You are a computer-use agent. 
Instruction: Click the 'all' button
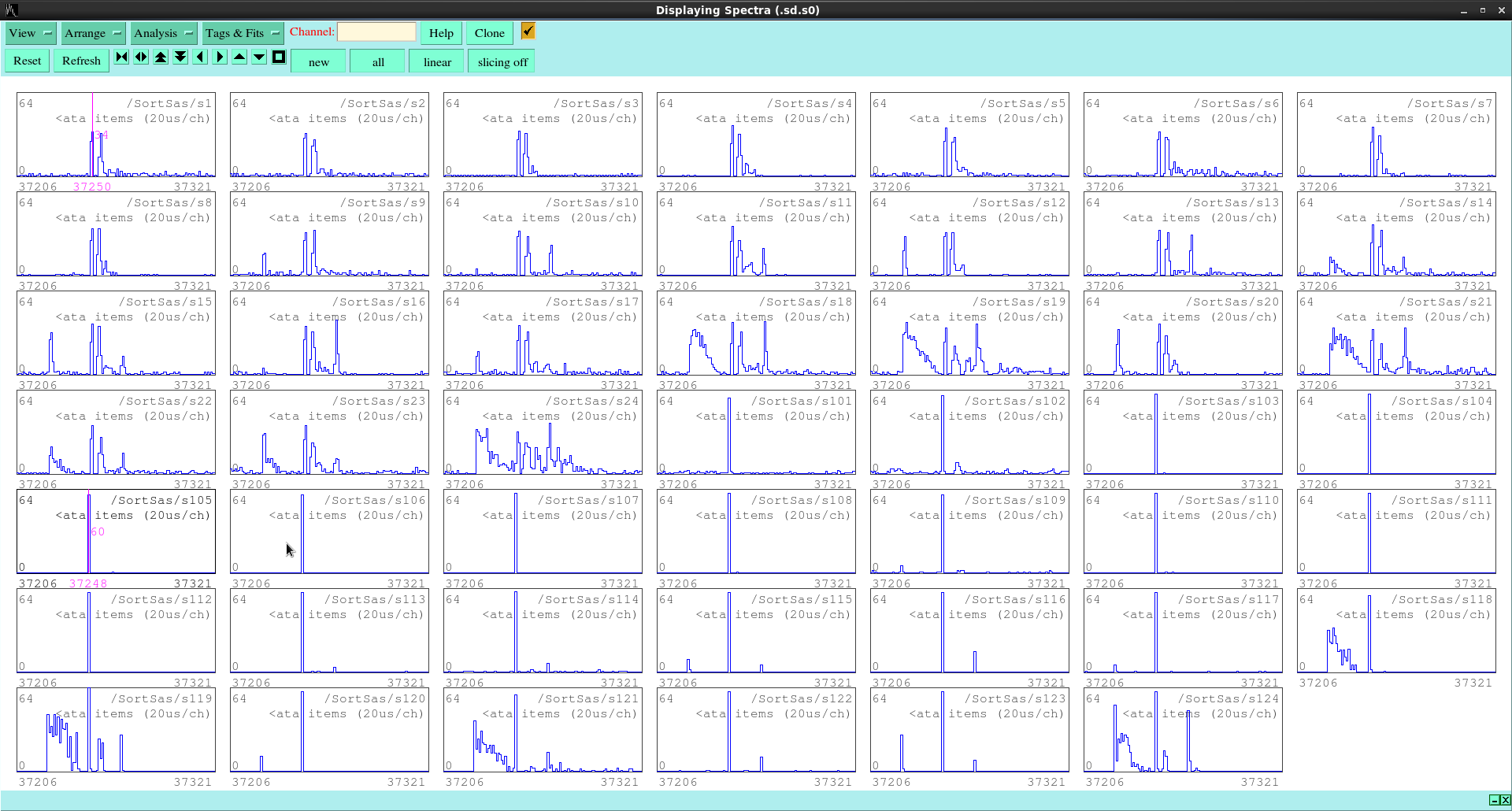(x=378, y=62)
